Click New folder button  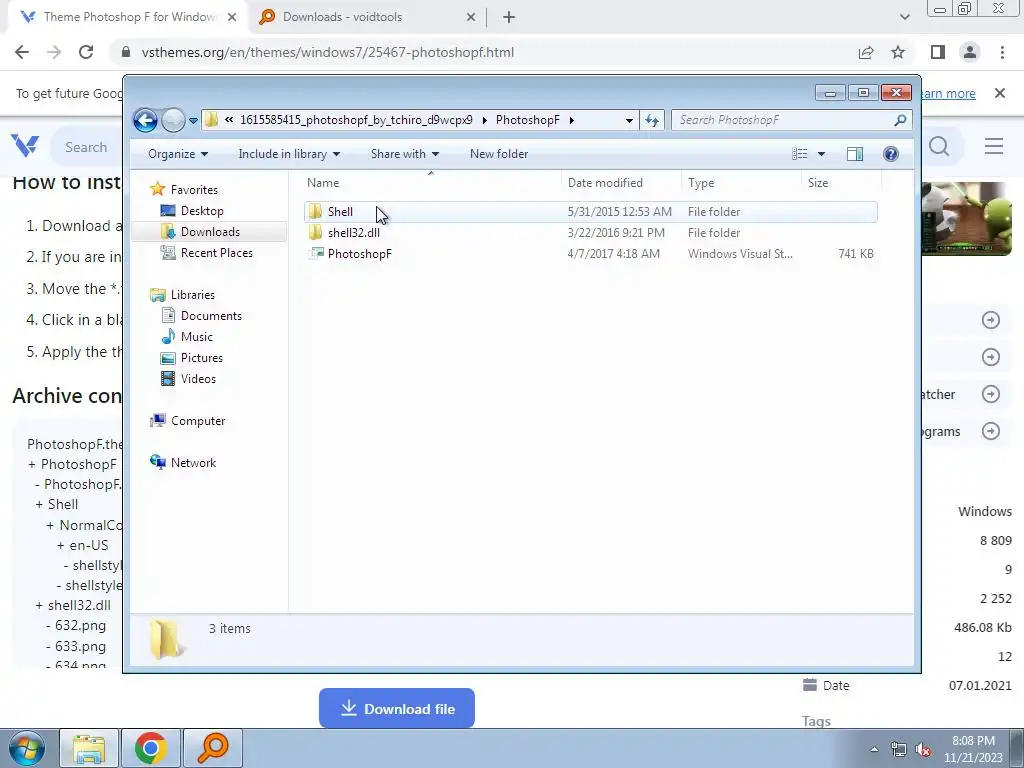[x=499, y=154]
